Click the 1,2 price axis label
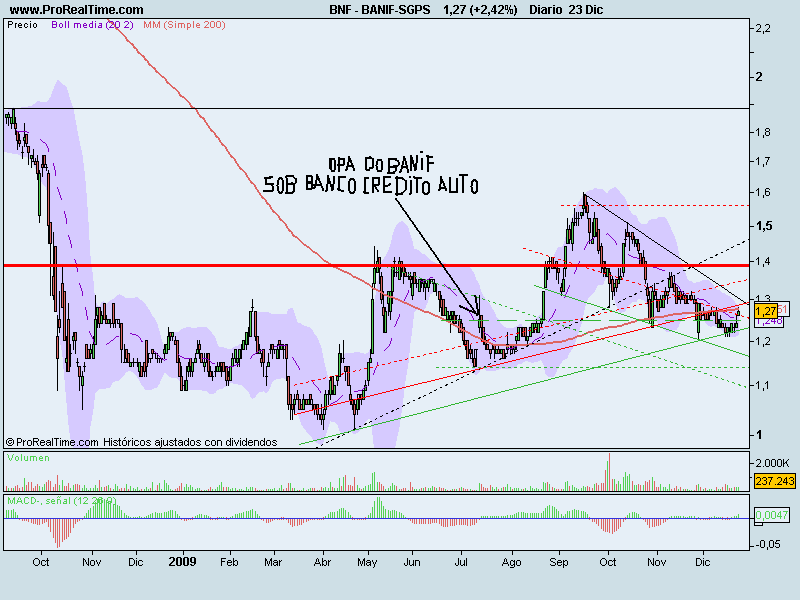Image resolution: width=800 pixels, height=600 pixels. [x=763, y=341]
